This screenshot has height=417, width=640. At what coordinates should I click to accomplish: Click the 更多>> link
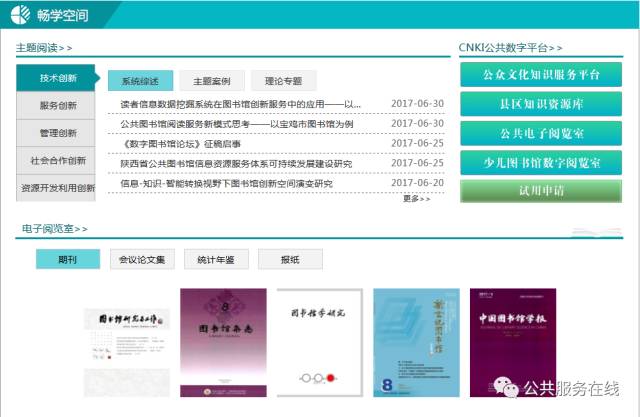tap(416, 198)
